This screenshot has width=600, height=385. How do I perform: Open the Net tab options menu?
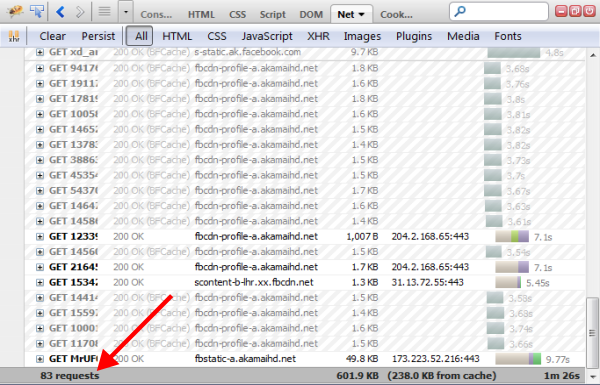click(362, 15)
